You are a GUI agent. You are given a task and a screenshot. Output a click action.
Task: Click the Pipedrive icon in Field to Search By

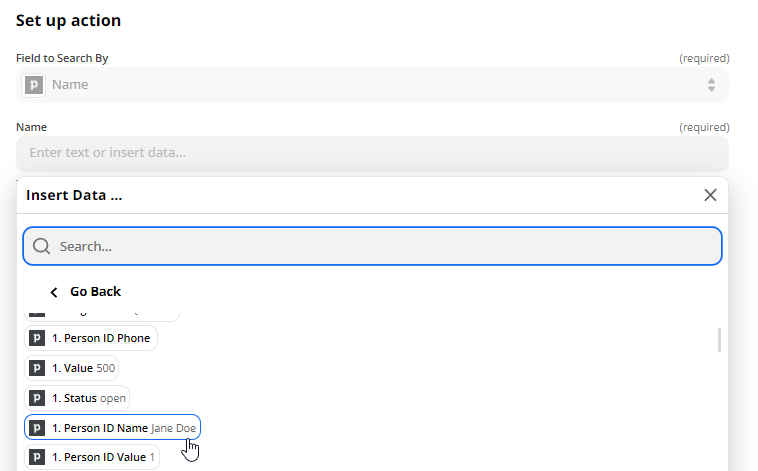[x=33, y=85]
